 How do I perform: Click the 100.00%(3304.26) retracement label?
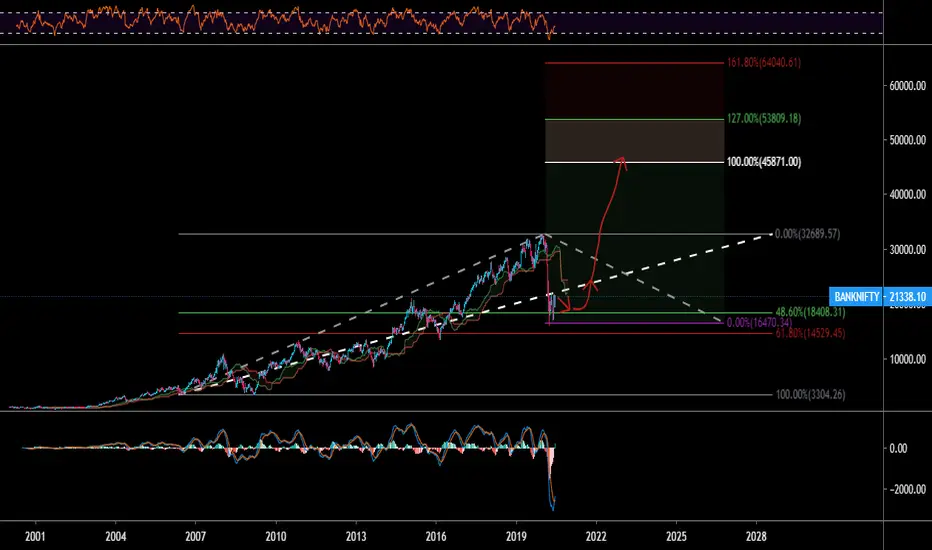(810, 394)
